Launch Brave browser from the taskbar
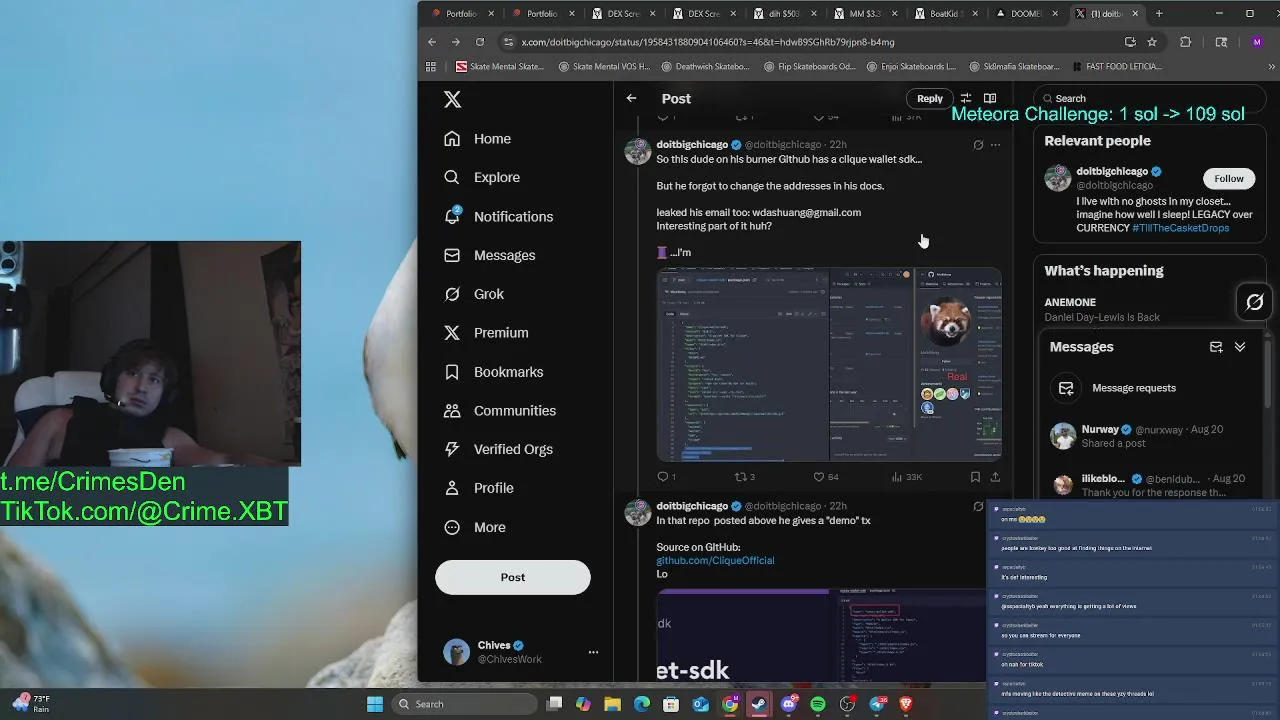The image size is (1280, 720). coord(907,704)
